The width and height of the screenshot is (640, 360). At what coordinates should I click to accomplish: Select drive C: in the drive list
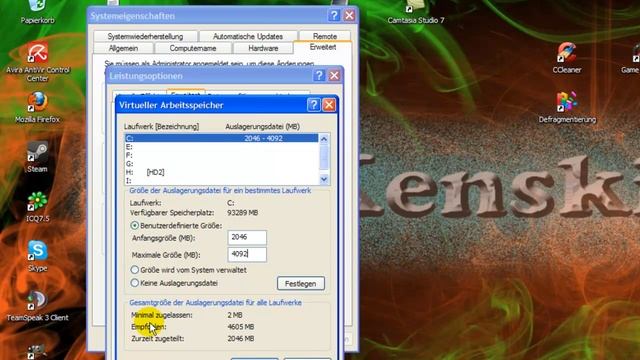coord(221,138)
